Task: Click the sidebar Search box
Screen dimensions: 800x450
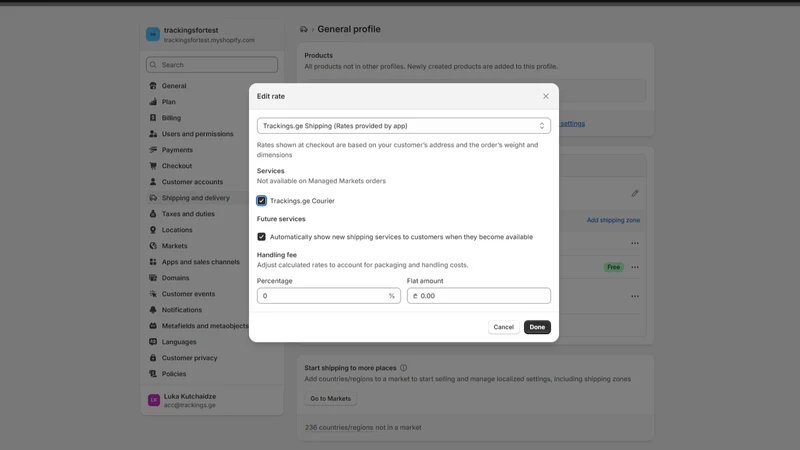Action: pyautogui.click(x=212, y=65)
